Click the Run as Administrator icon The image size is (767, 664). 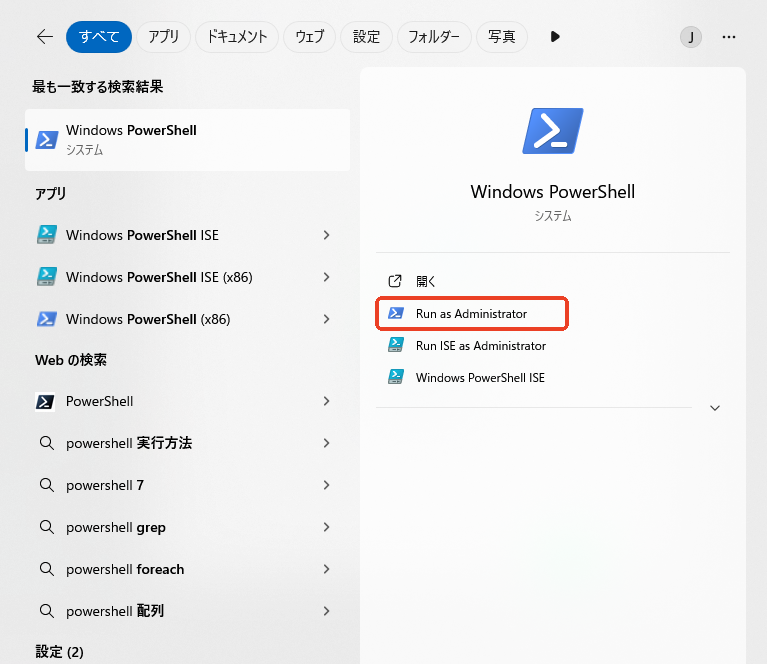click(x=396, y=314)
